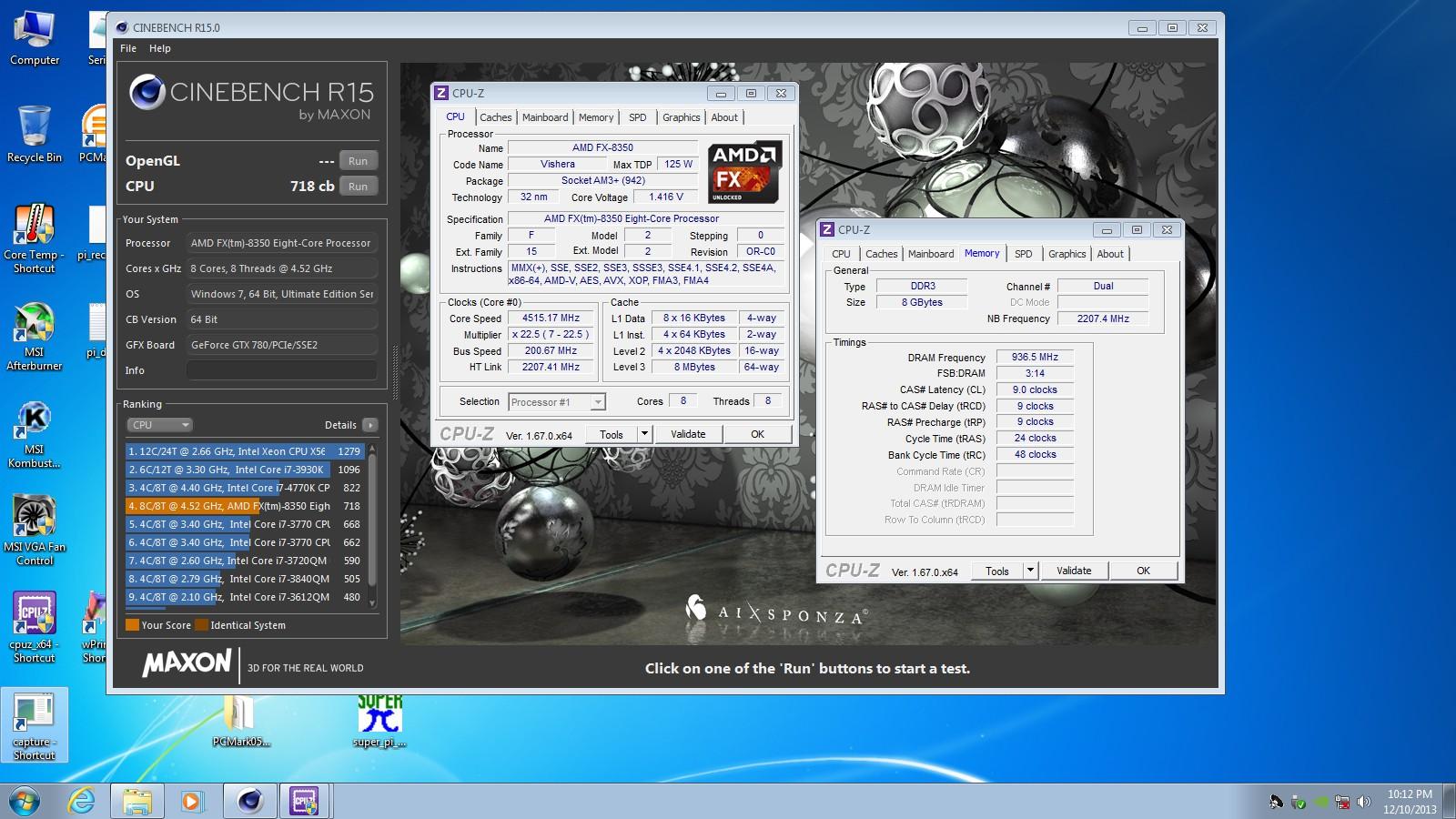Click Tools button in the CPU-Z Memory window

pos(997,571)
